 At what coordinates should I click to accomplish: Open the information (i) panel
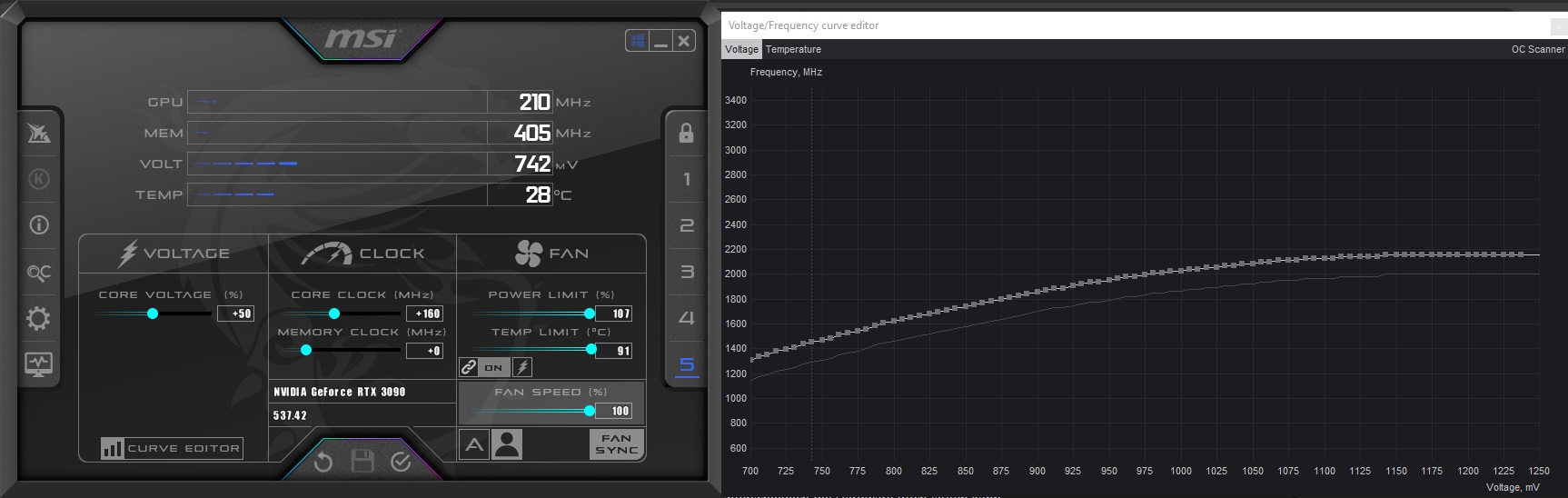(39, 224)
